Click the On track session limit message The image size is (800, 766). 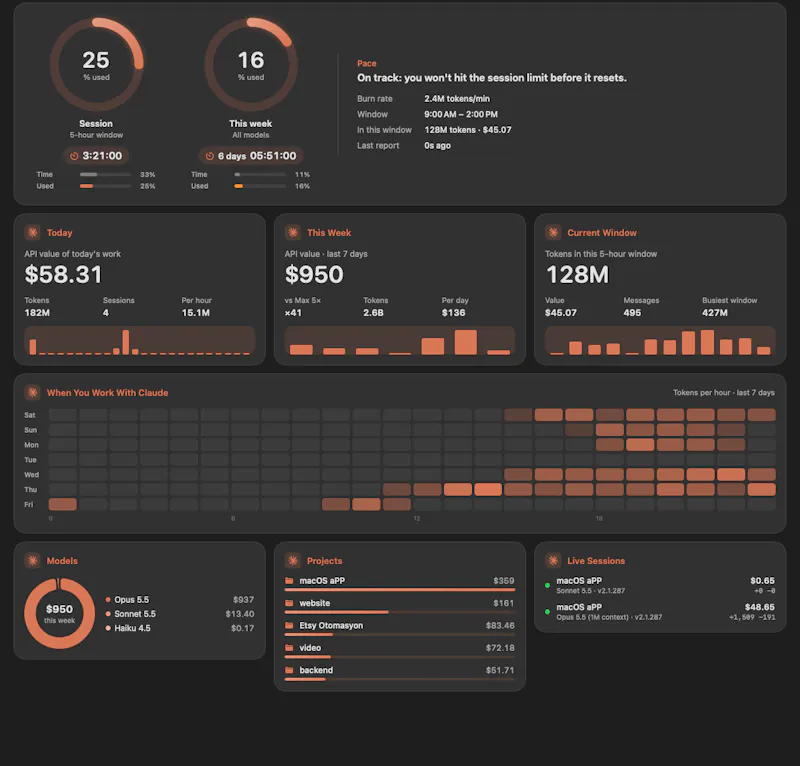pos(492,78)
